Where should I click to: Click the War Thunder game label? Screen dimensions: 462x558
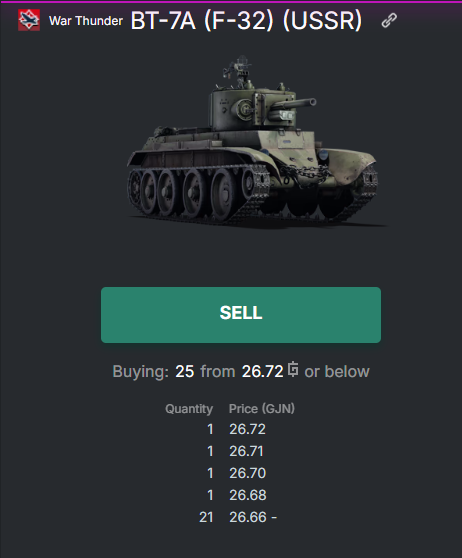pyautogui.click(x=86, y=21)
